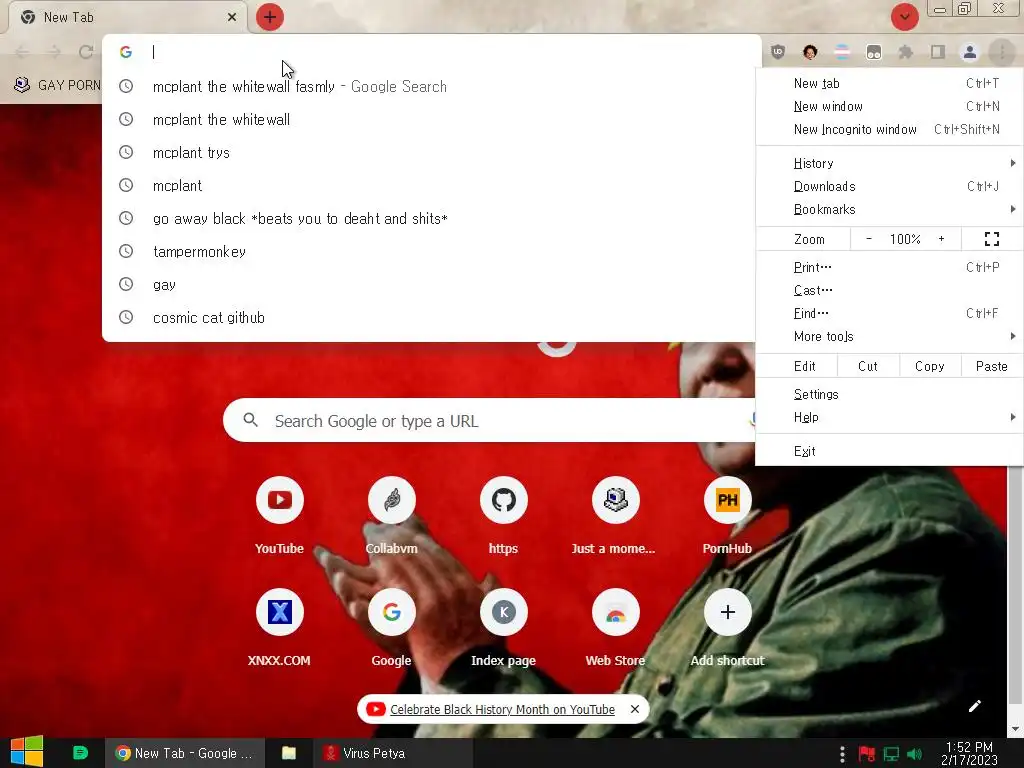The image size is (1024, 768).
Task: Click the bookmarks bar first bookmark
Action: point(57,85)
